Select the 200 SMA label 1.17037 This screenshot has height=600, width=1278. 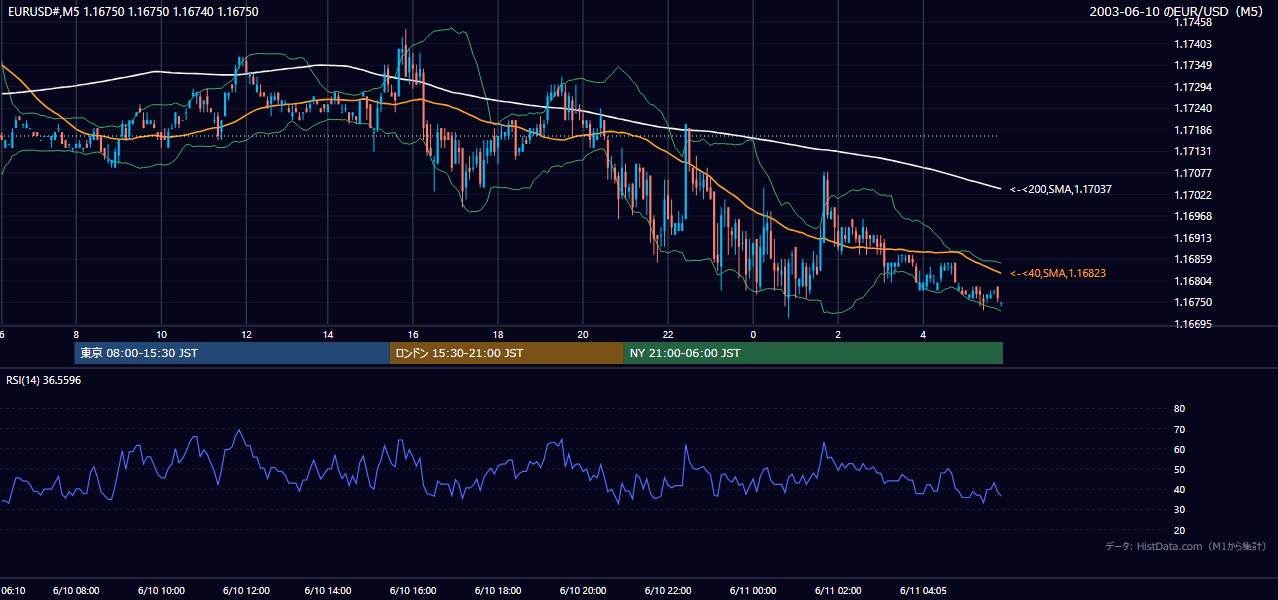tap(1061, 189)
